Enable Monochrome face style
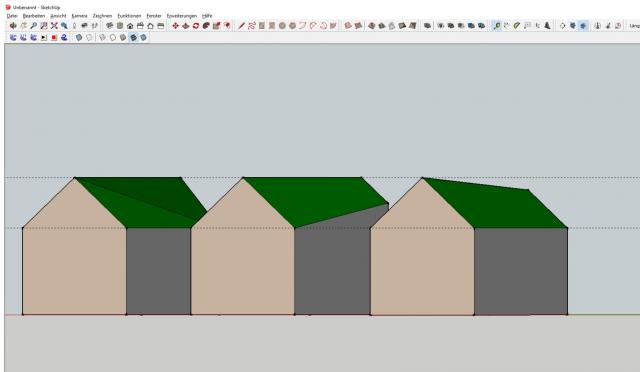 click(x=143, y=38)
